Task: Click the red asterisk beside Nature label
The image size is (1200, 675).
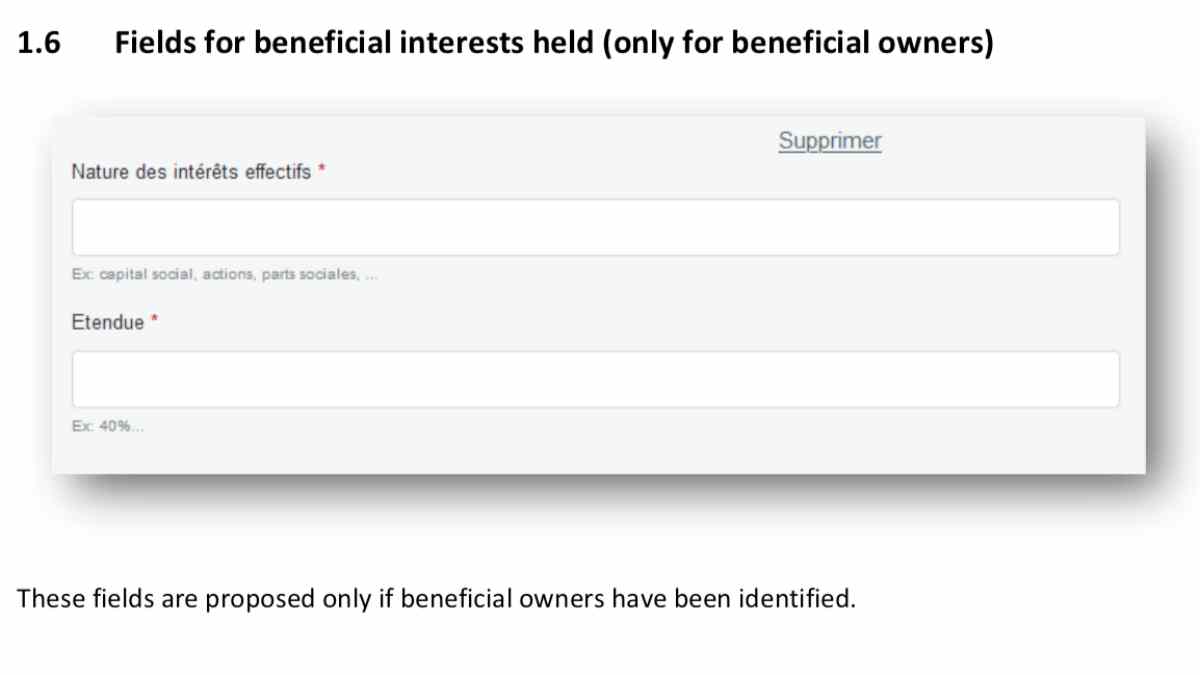Action: coord(322,171)
